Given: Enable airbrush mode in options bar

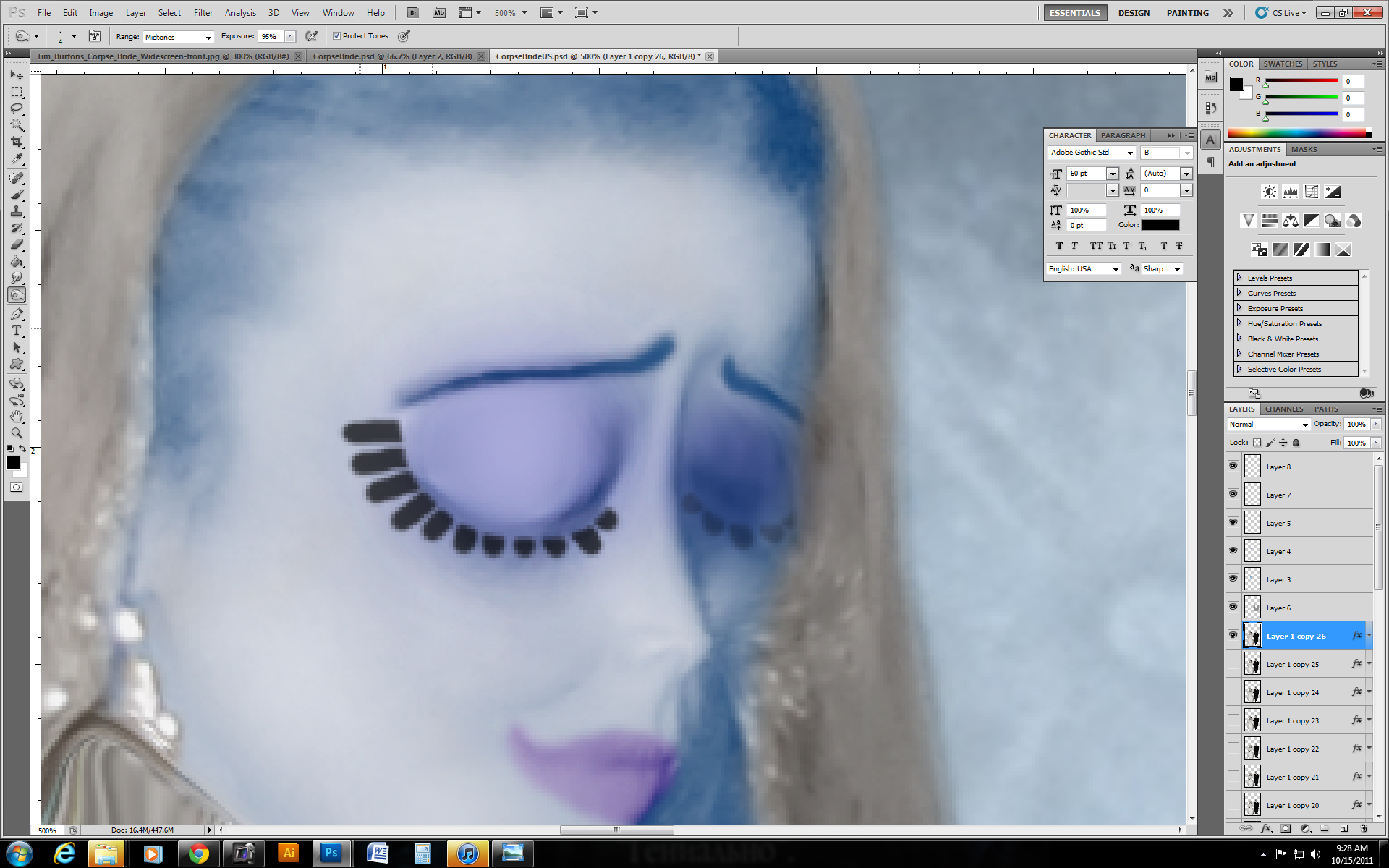Looking at the screenshot, I should [312, 36].
